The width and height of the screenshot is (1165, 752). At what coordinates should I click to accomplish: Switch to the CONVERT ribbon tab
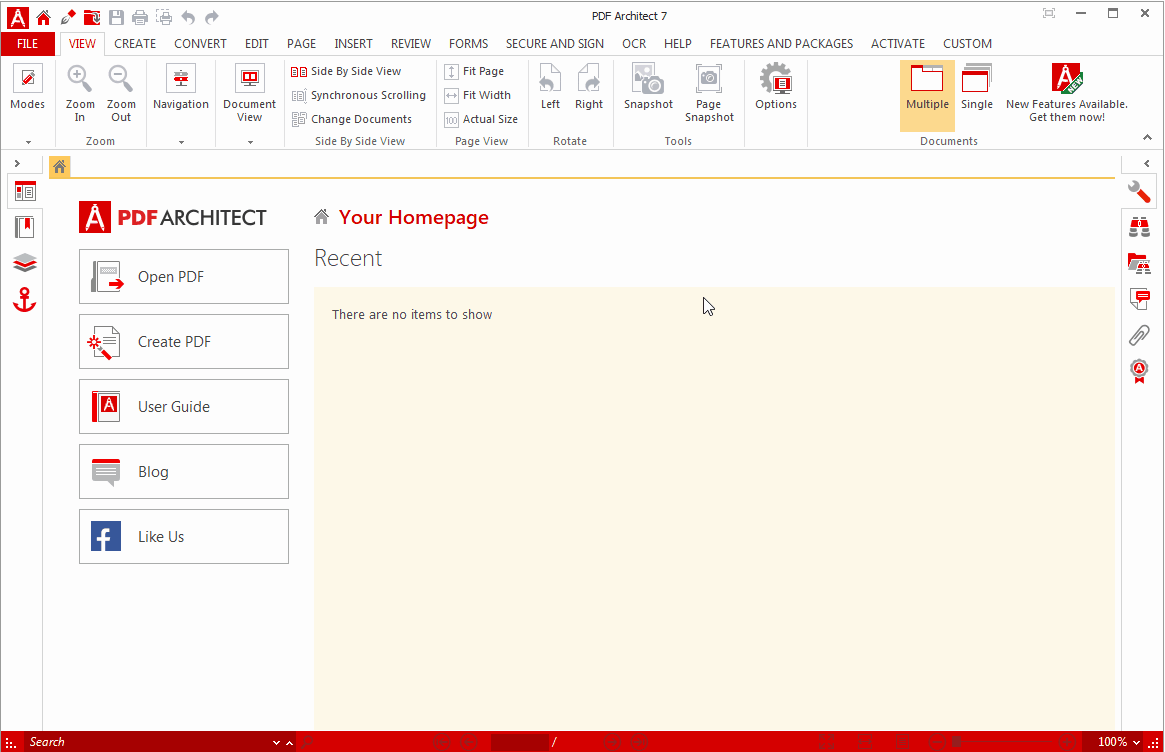pos(200,44)
